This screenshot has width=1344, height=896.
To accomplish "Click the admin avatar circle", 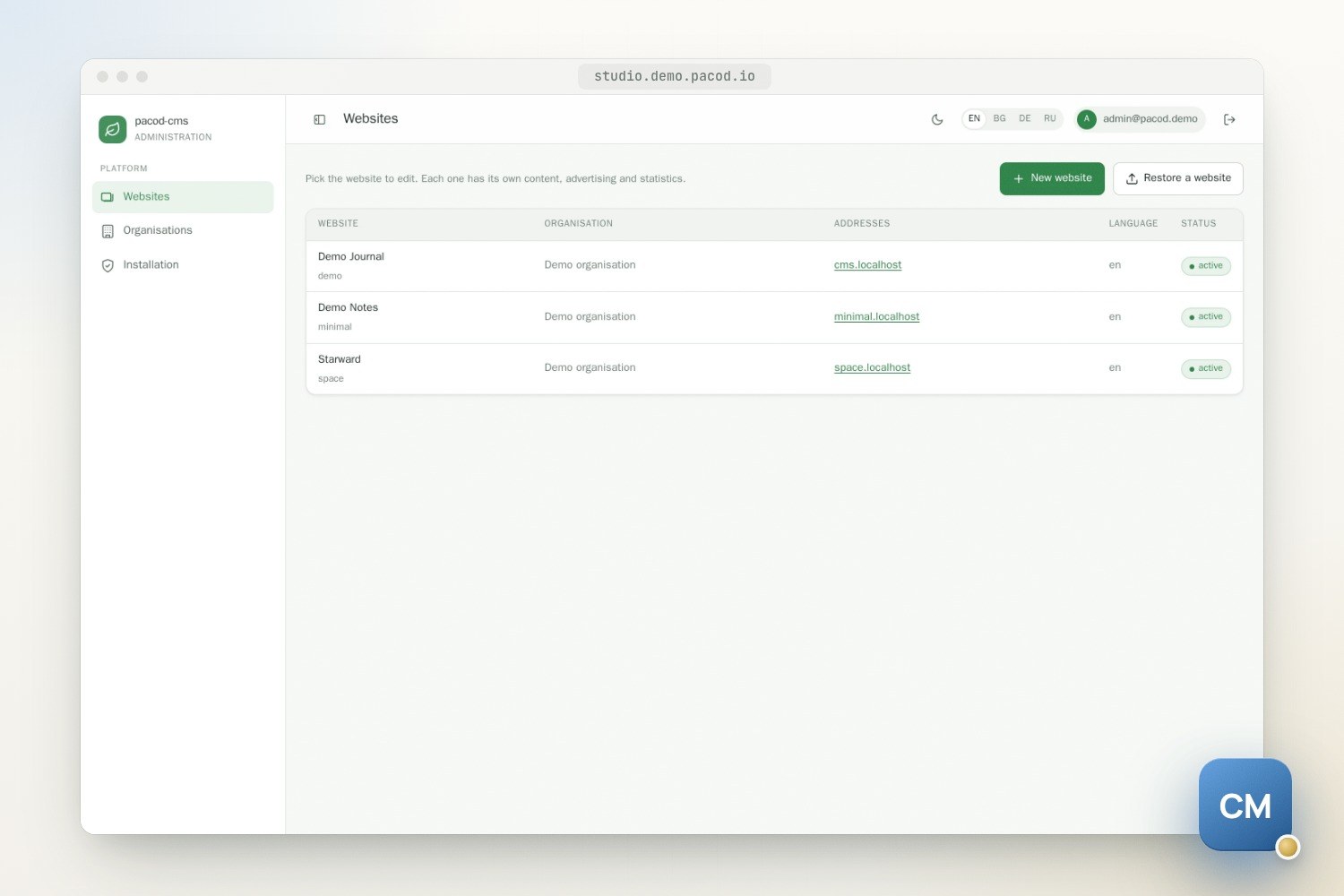I will [x=1087, y=119].
